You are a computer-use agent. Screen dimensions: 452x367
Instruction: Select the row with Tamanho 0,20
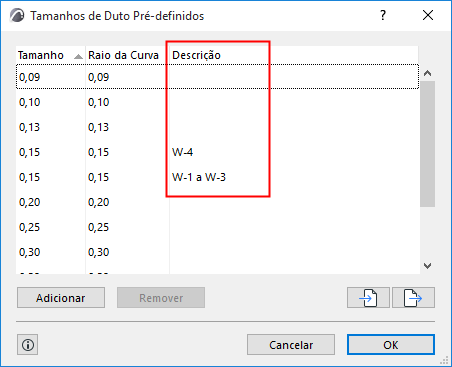pos(217,202)
